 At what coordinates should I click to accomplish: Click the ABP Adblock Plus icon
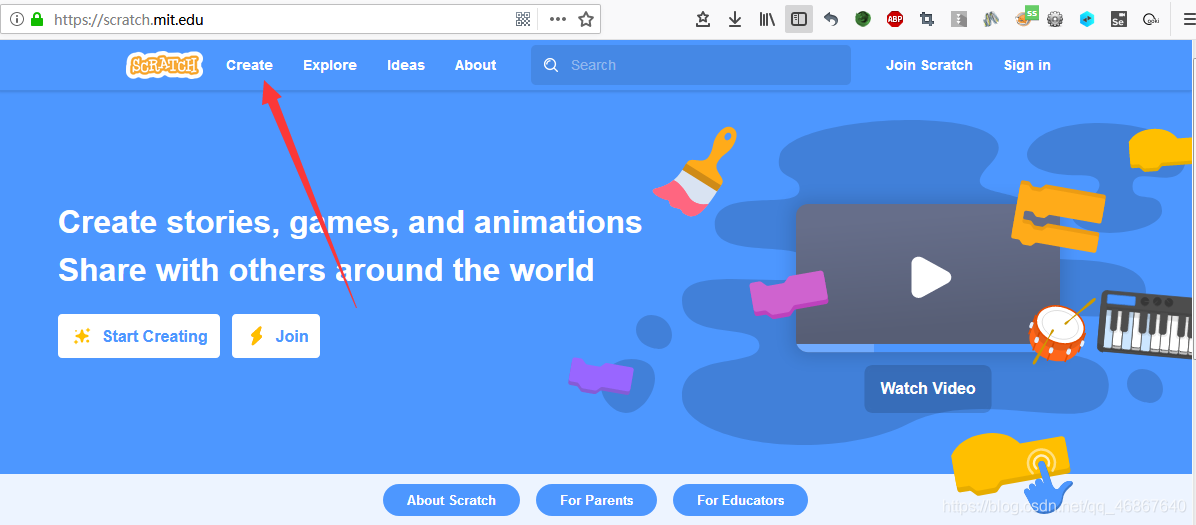[895, 19]
